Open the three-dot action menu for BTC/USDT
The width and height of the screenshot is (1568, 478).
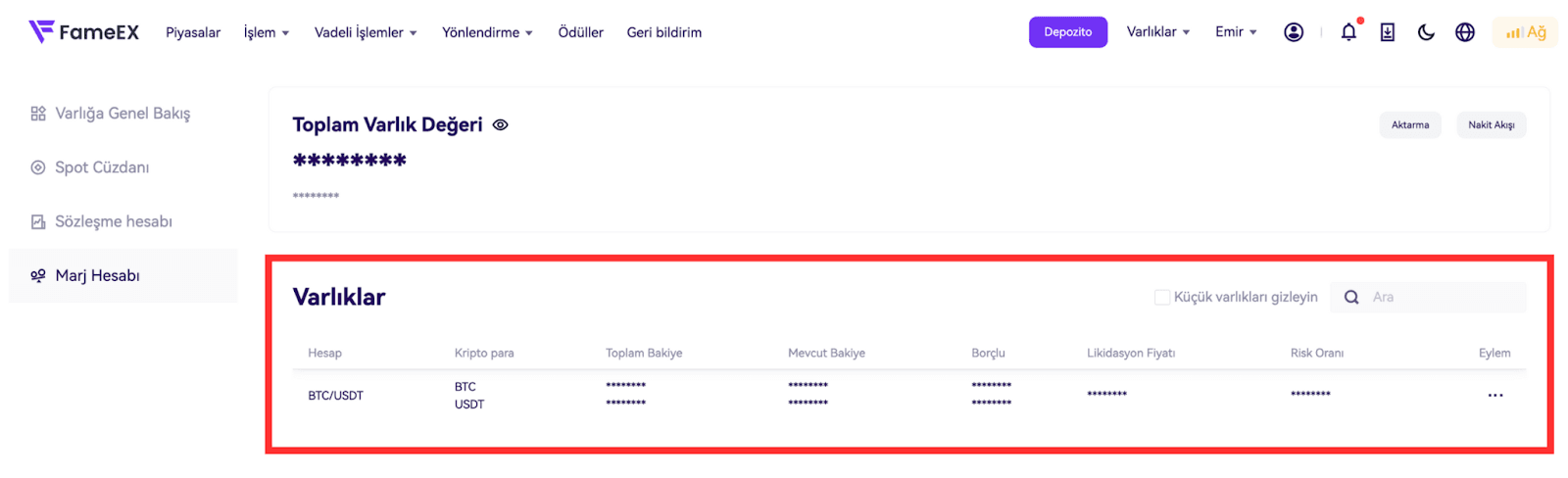coord(1494,396)
